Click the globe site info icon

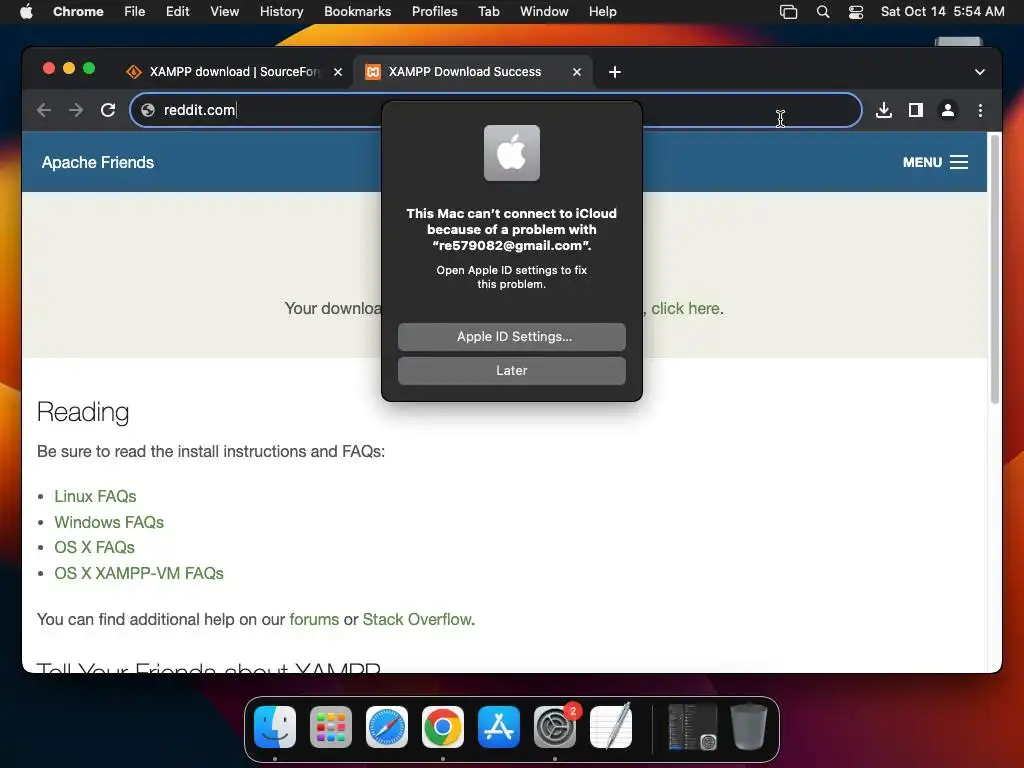148,110
